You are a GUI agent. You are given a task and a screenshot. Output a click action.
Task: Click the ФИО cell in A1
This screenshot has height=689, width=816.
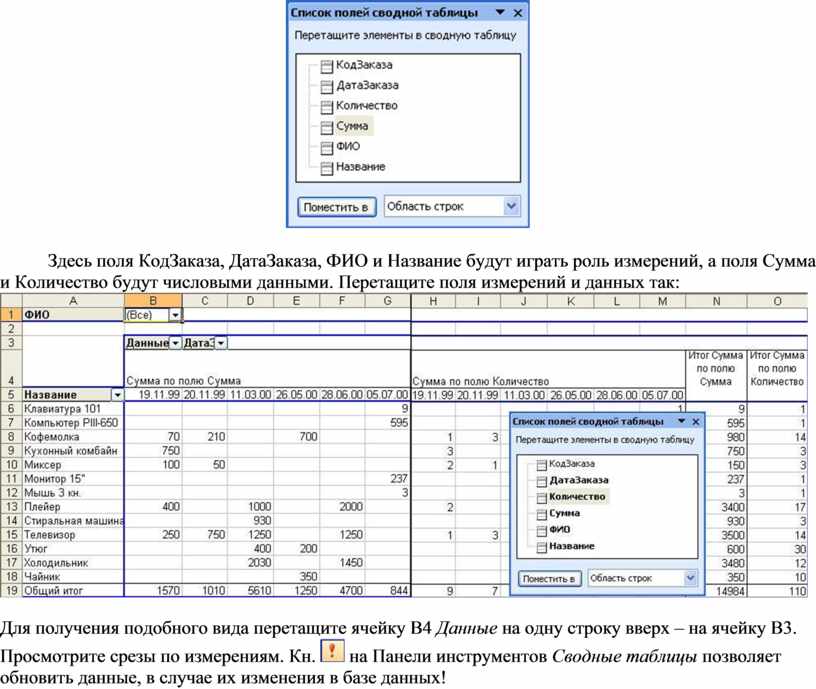pyautogui.click(x=73, y=314)
